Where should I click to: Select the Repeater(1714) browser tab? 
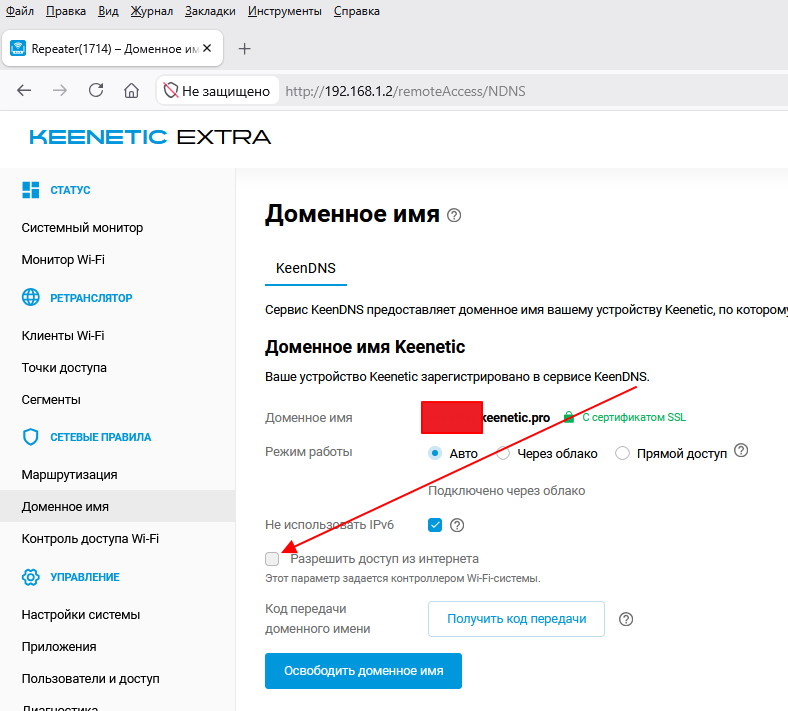[113, 48]
